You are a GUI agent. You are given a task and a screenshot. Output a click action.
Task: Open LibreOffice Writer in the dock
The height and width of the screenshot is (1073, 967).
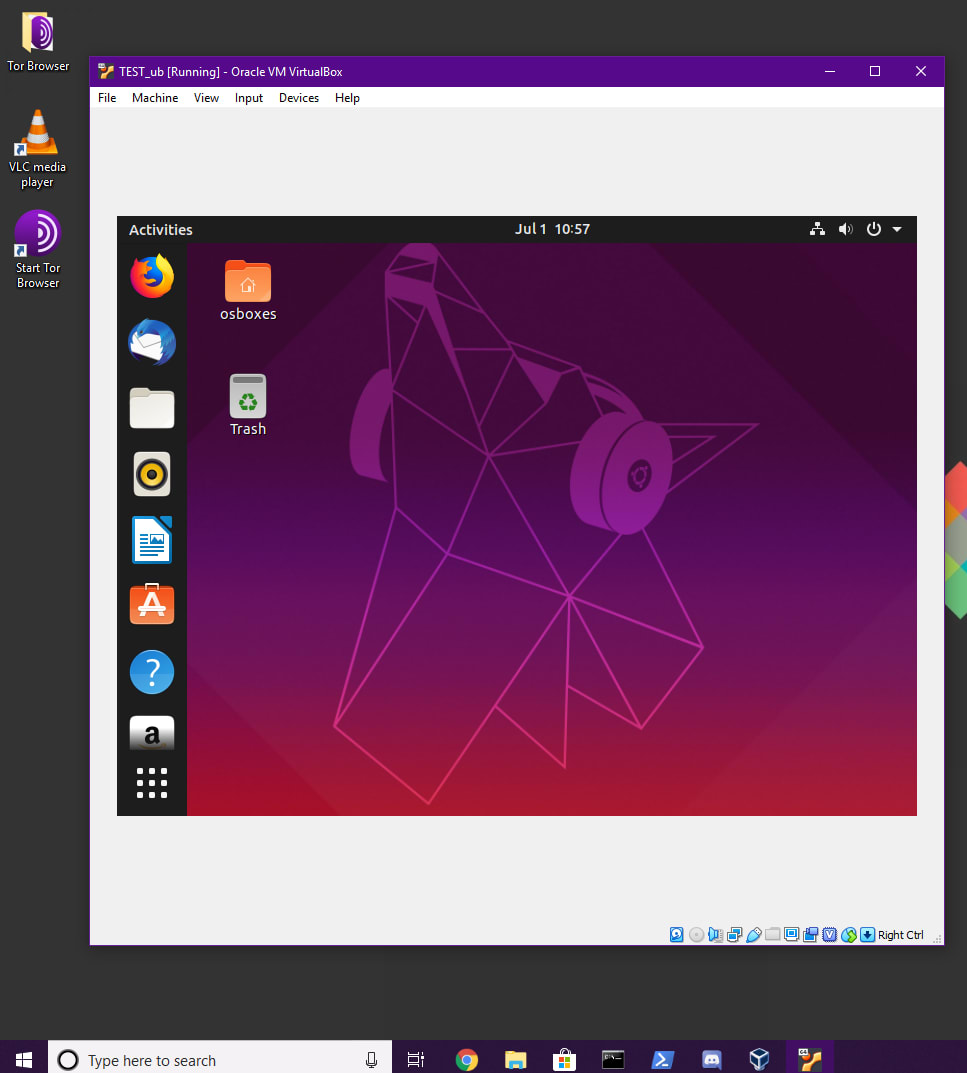click(152, 540)
